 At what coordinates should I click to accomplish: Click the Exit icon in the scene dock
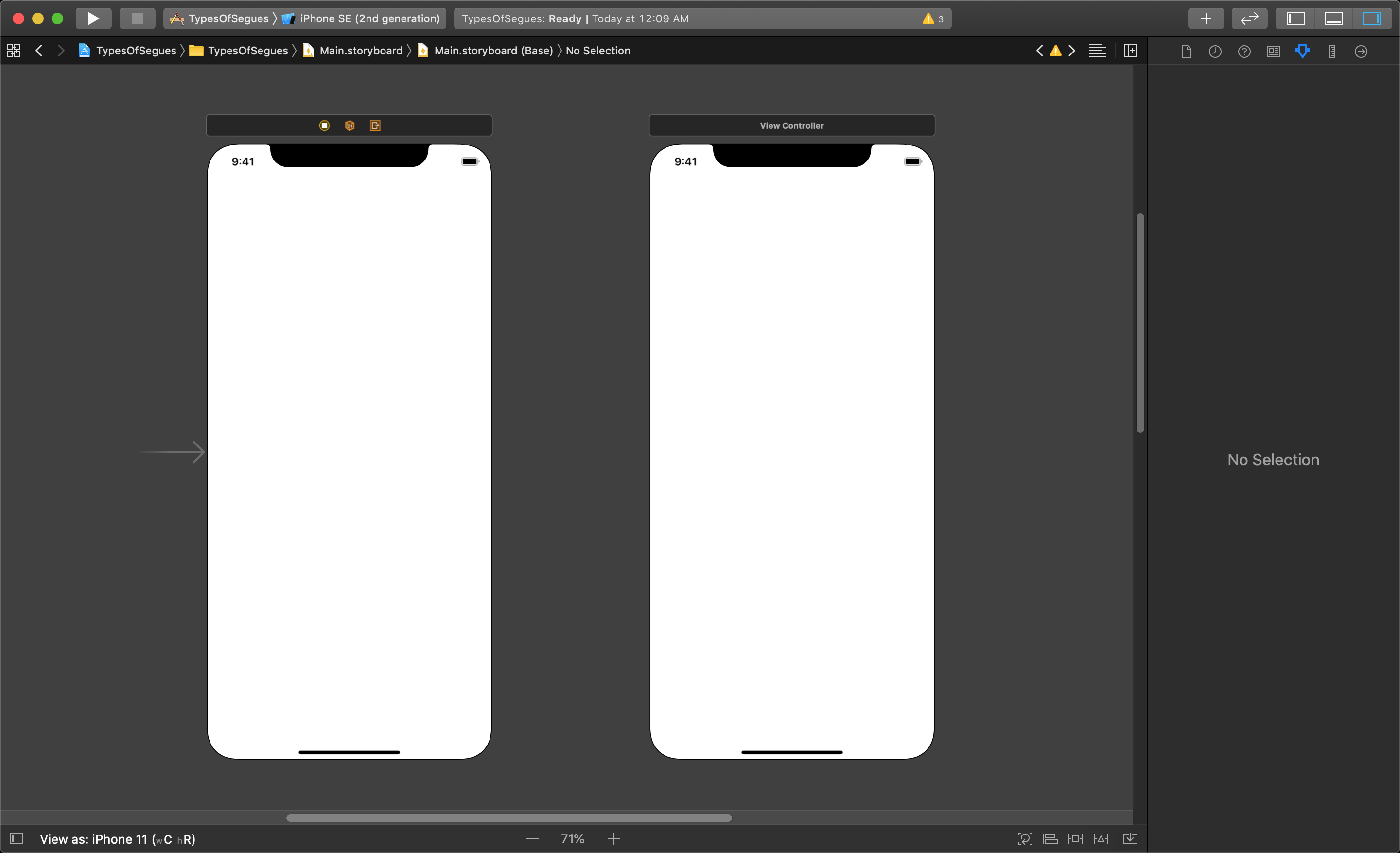pos(375,125)
